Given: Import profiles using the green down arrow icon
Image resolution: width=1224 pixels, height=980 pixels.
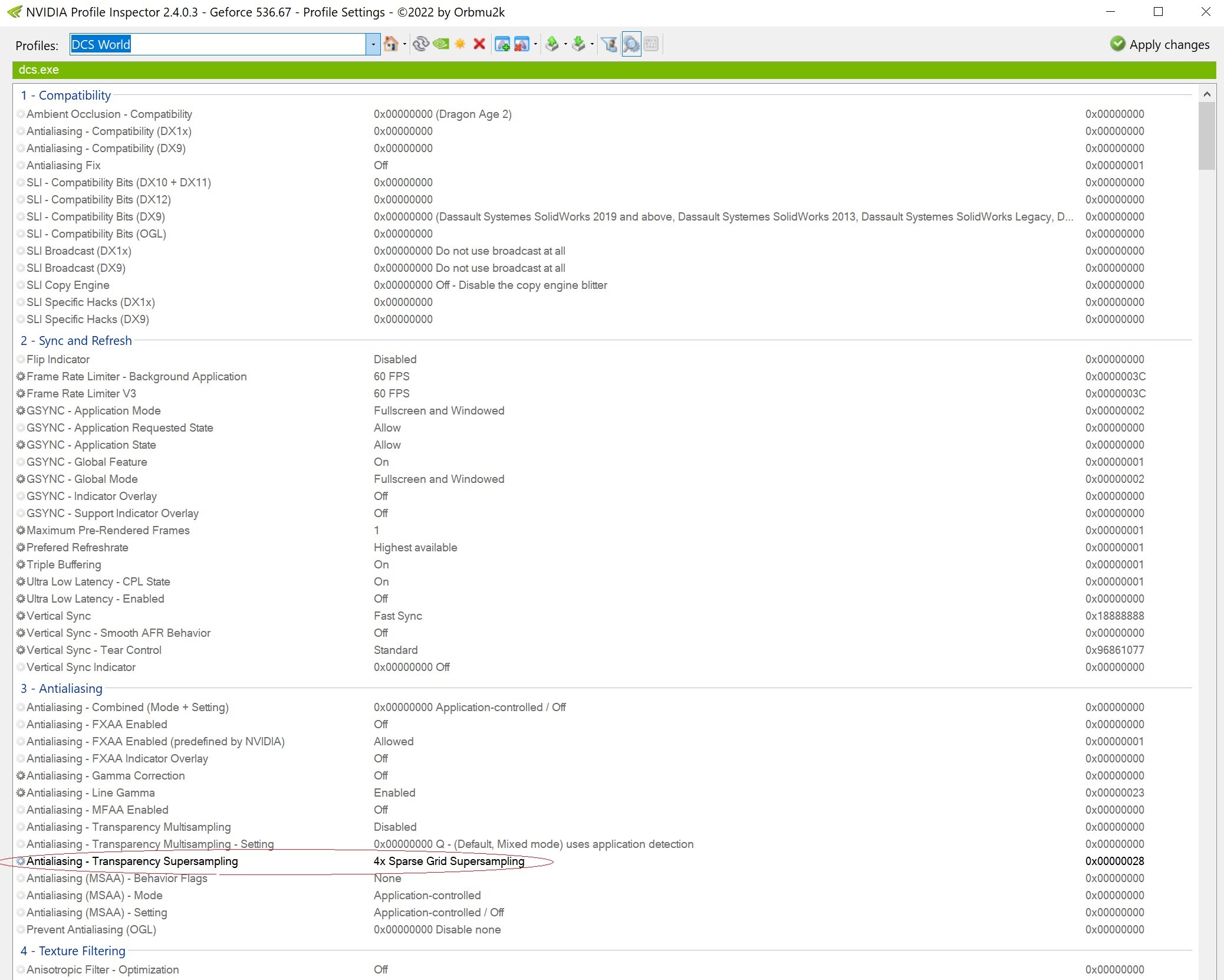Looking at the screenshot, I should tap(579, 44).
